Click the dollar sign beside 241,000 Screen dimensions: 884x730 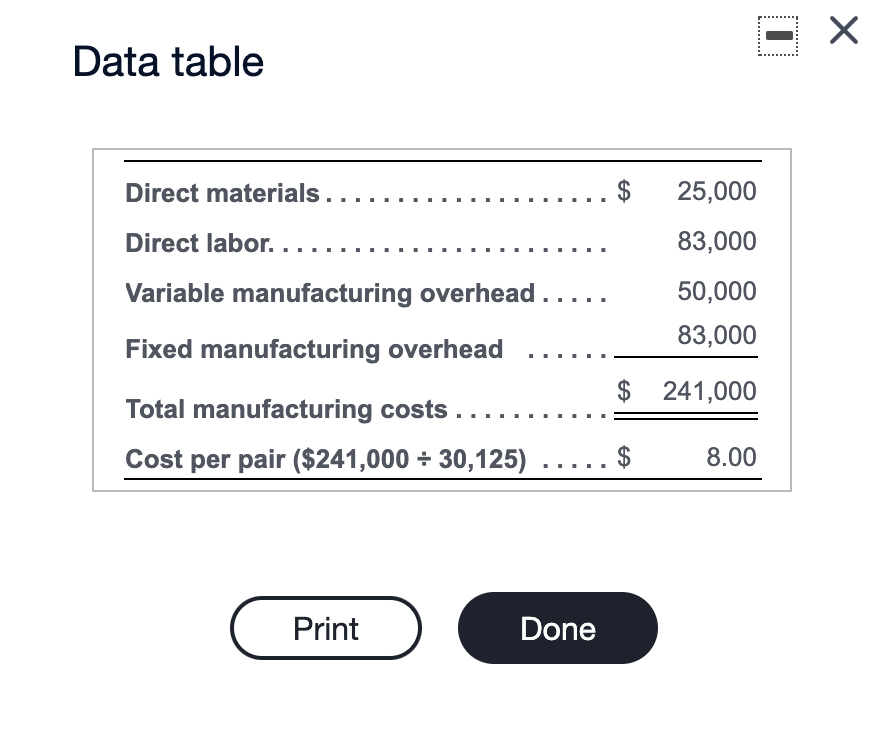[x=623, y=391]
